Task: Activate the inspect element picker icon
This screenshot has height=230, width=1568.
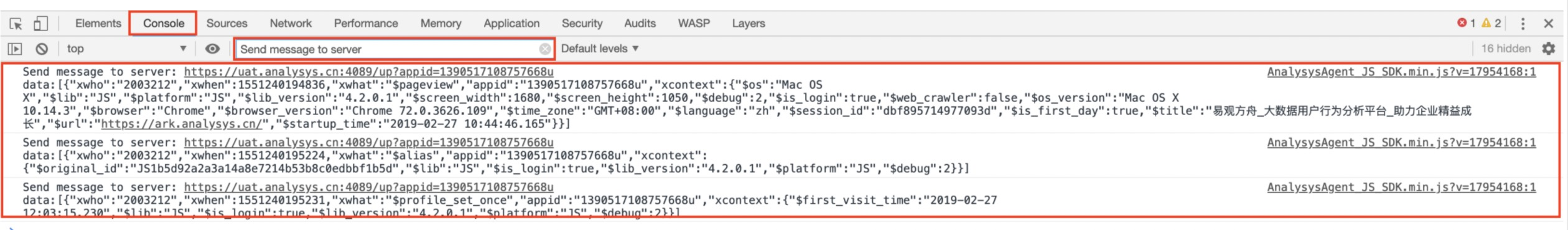Action: [16, 24]
